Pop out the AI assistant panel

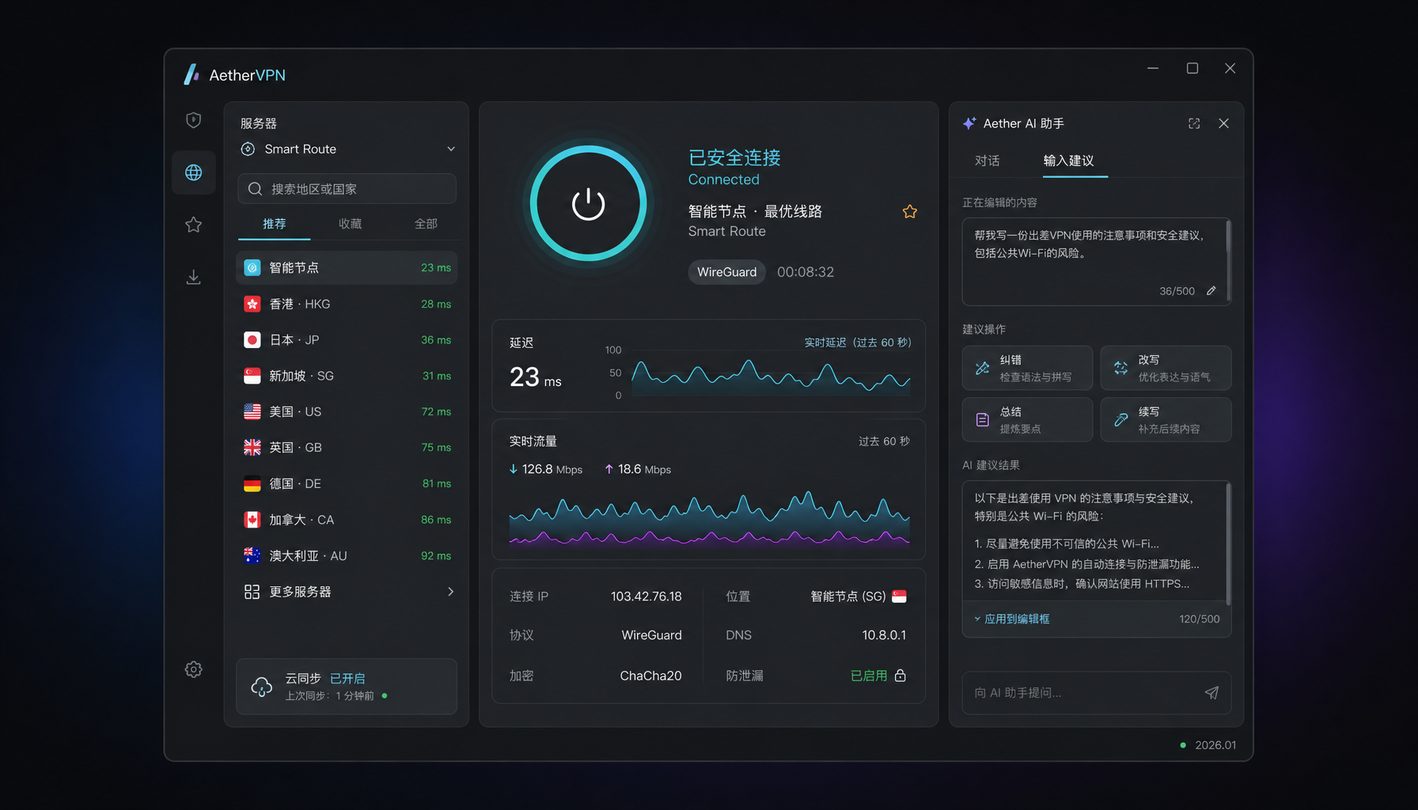click(x=1194, y=123)
